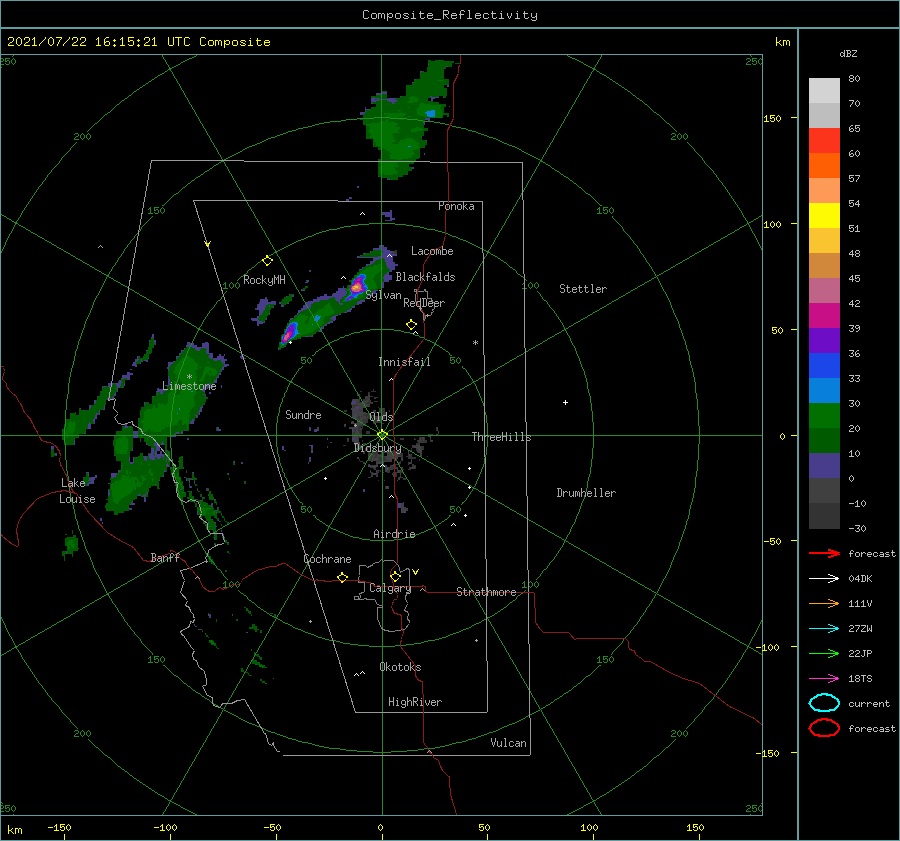Image resolution: width=900 pixels, height=841 pixels.
Task: Click the Blackfalds label on map
Action: (x=425, y=277)
